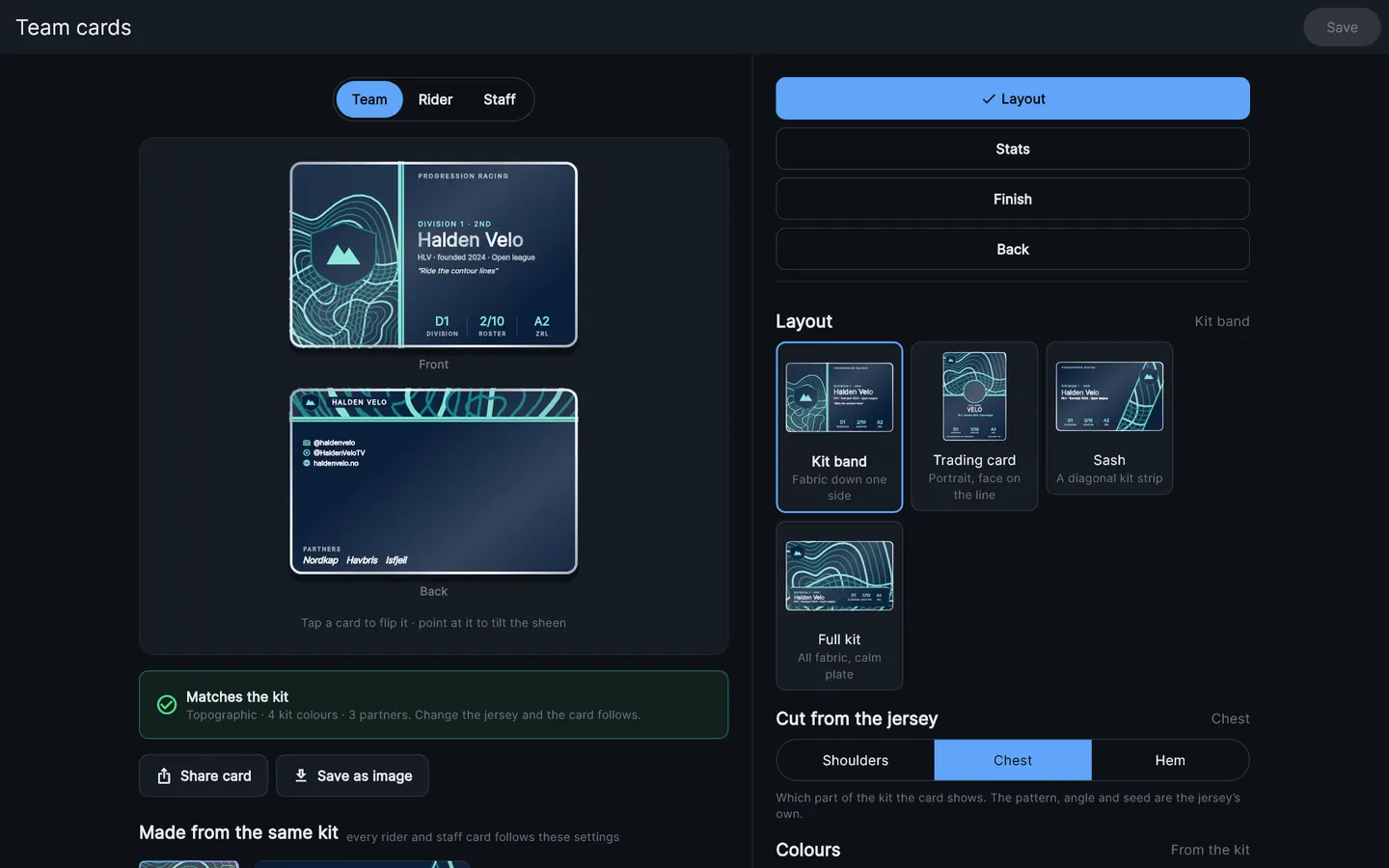Click the Havbris partner name
The image size is (1389, 868).
(x=362, y=560)
